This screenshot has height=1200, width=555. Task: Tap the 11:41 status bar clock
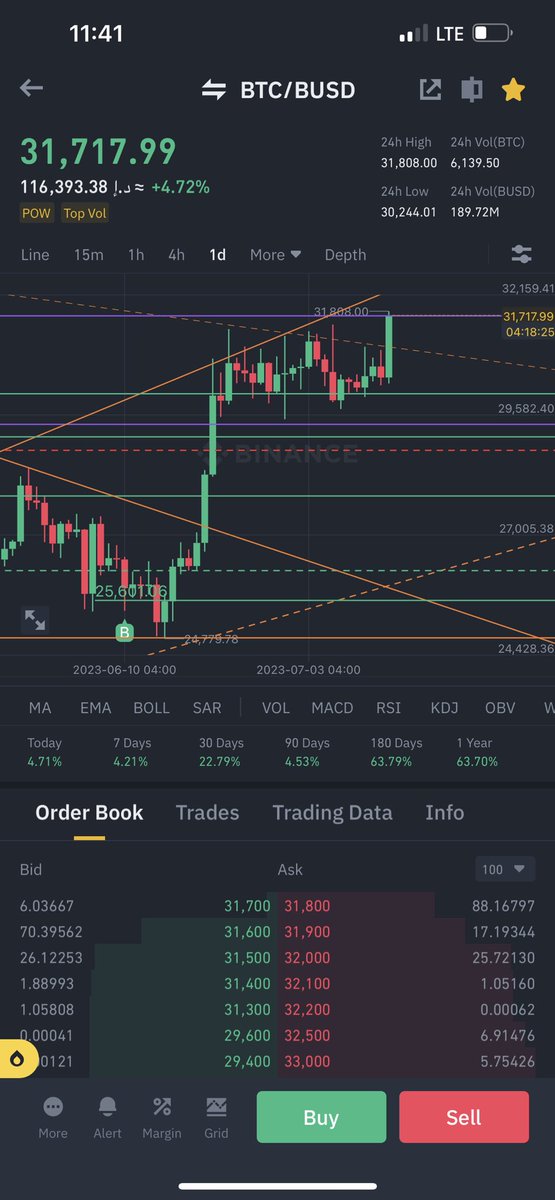[x=97, y=33]
